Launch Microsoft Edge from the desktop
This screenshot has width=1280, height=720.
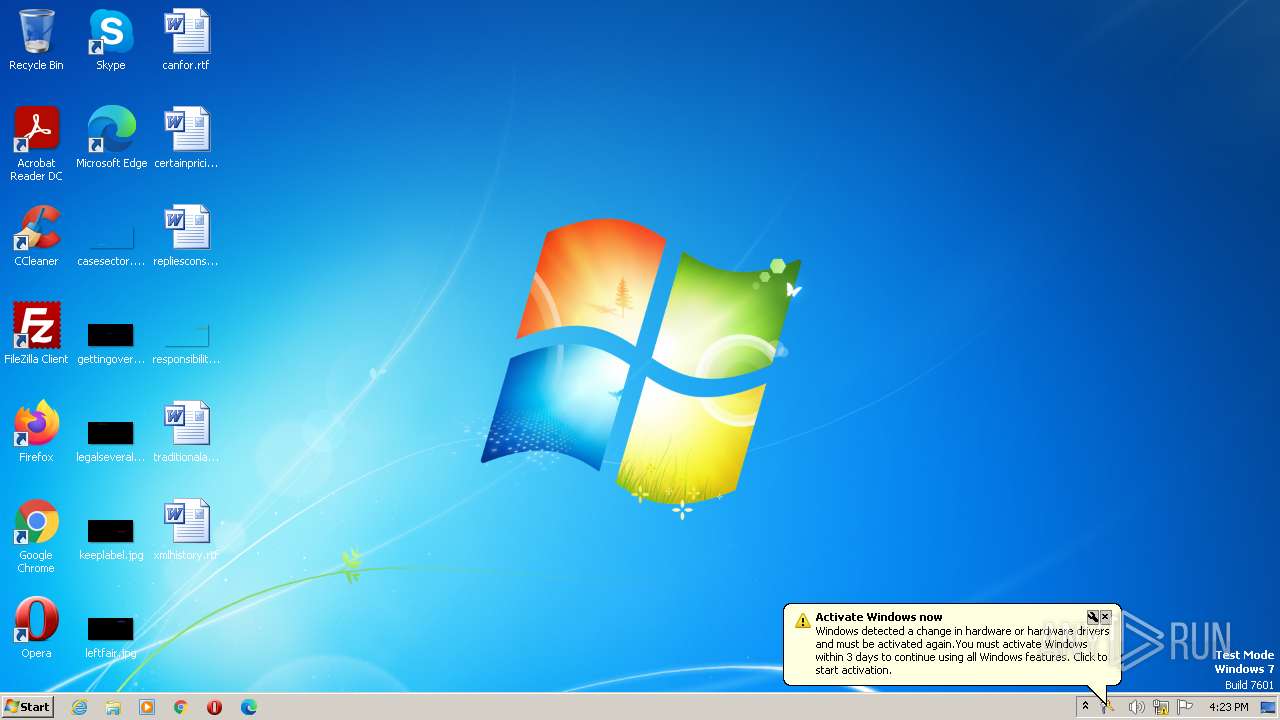coord(111,137)
